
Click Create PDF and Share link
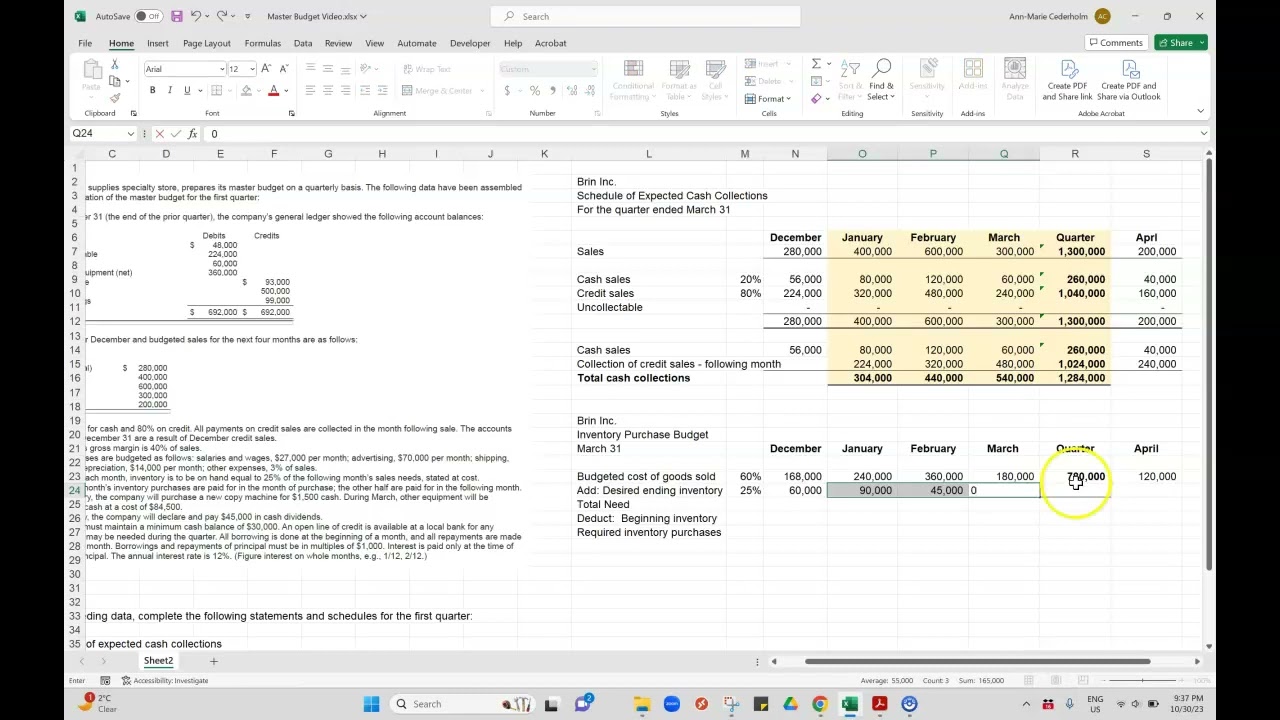pos(1067,80)
